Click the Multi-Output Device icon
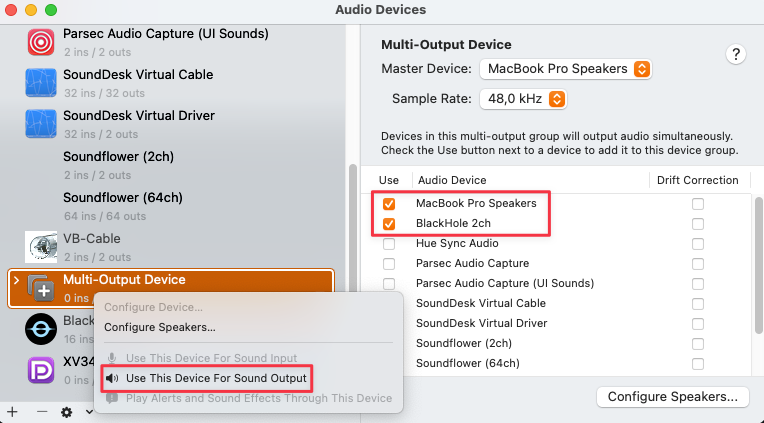Image resolution: width=764 pixels, height=423 pixels. coord(41,288)
